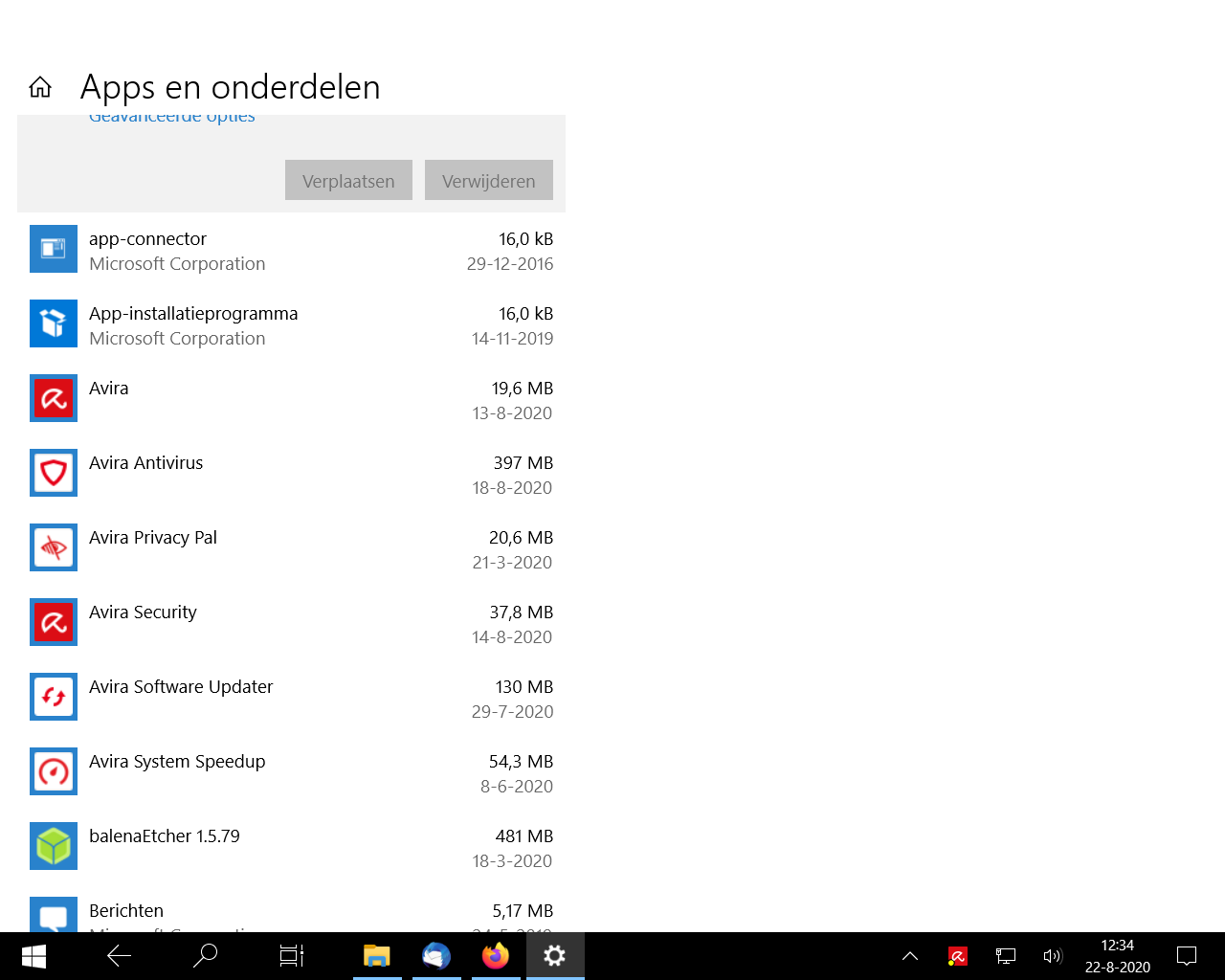This screenshot has height=980, width=1225.
Task: Open the Geavanceerde opties link
Action: click(x=172, y=119)
